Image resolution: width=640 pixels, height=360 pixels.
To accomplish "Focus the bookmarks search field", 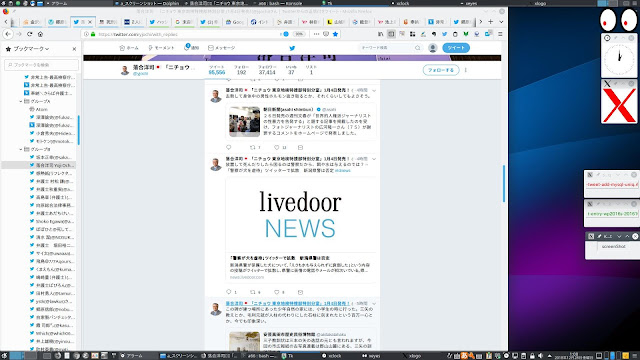I will point(41,64).
